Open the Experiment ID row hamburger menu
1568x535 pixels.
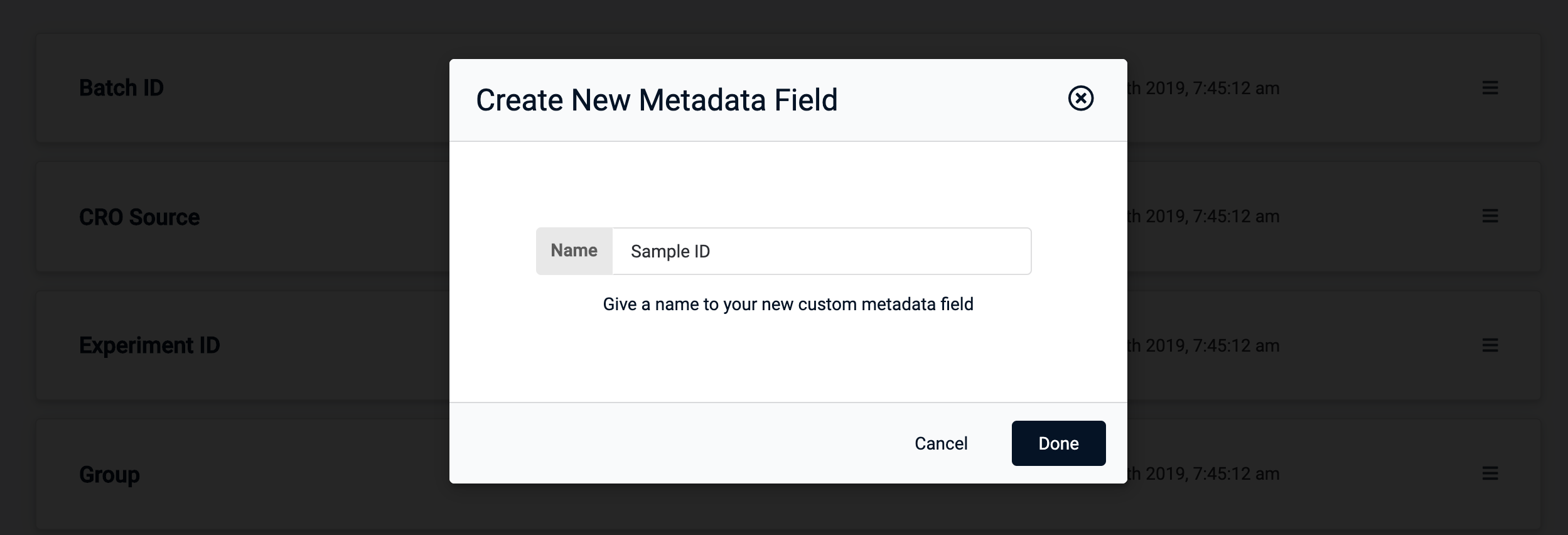[x=1490, y=345]
